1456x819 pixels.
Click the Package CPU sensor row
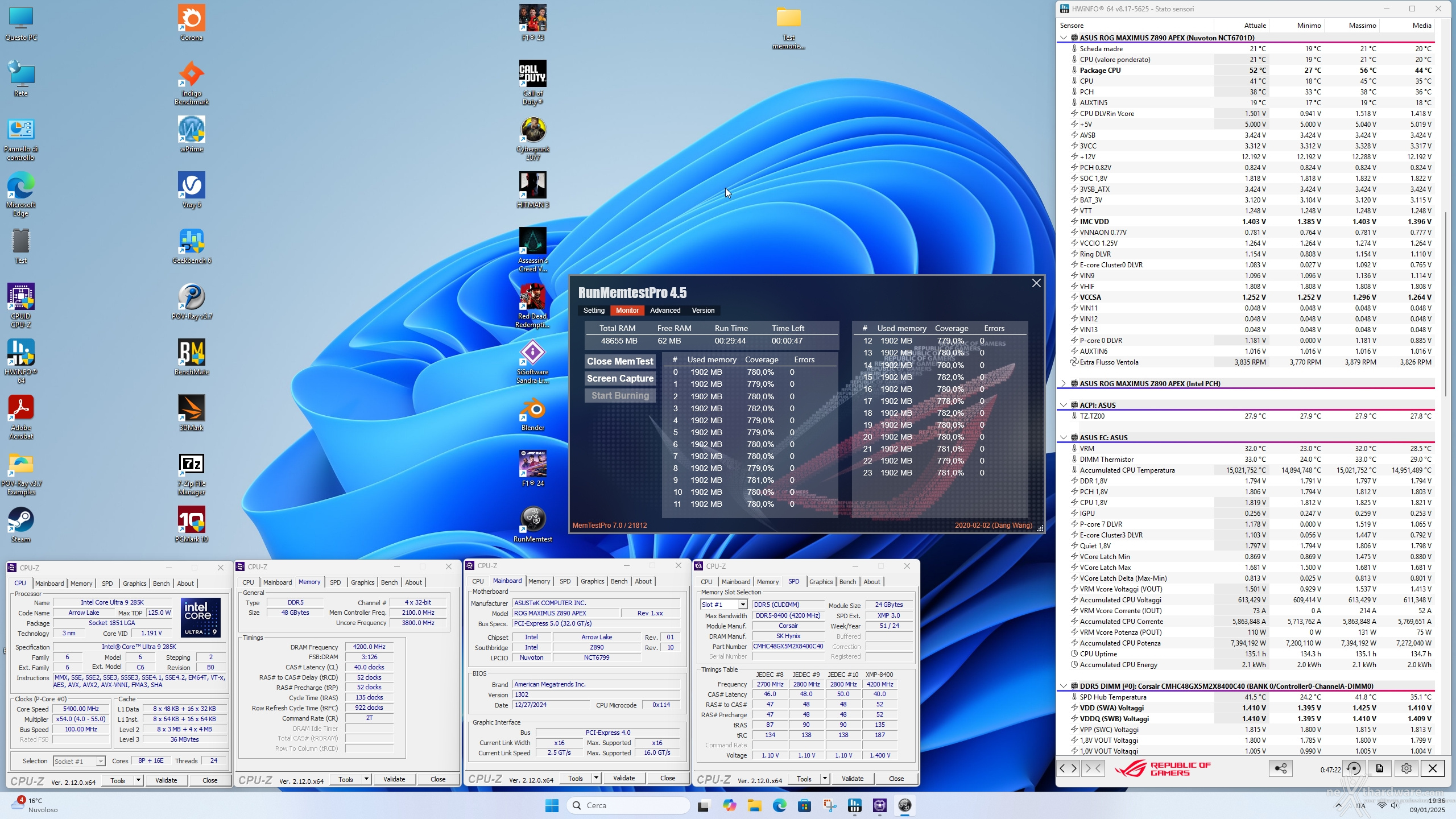click(x=1246, y=70)
